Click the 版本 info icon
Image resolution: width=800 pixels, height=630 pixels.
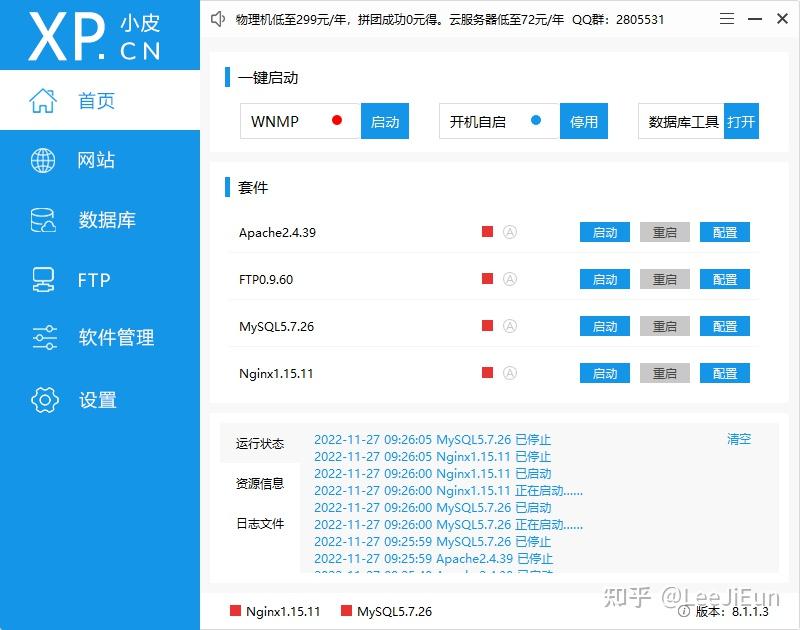click(x=684, y=611)
